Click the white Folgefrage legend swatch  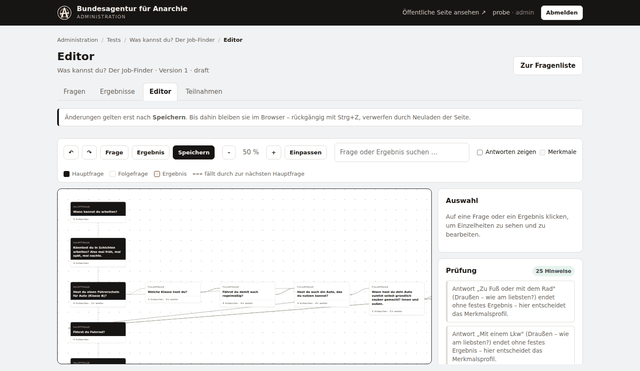(113, 174)
